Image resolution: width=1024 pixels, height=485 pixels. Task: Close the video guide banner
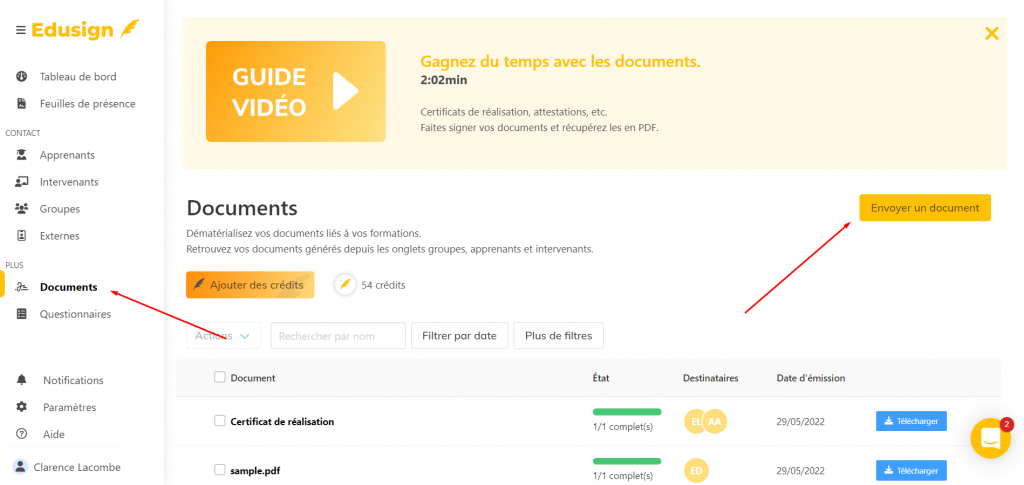click(991, 33)
